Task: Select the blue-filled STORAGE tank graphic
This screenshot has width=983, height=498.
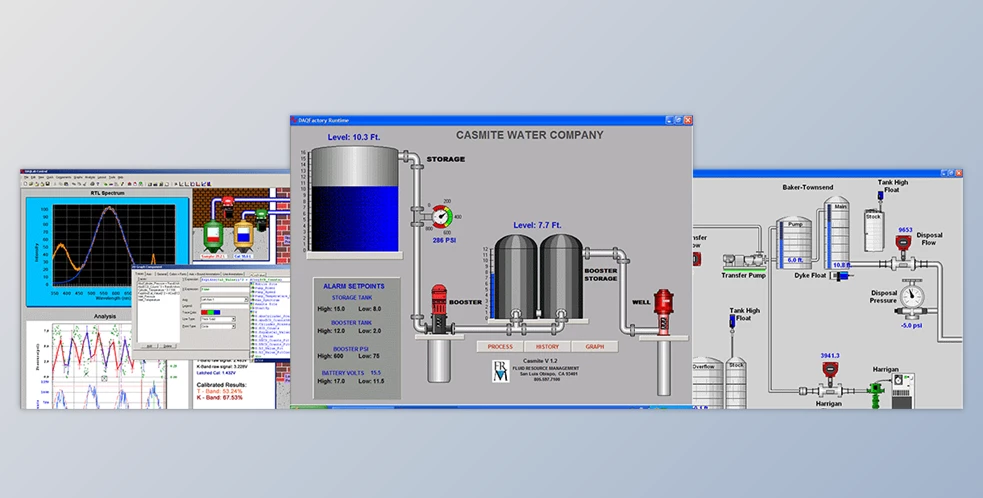Action: point(355,199)
